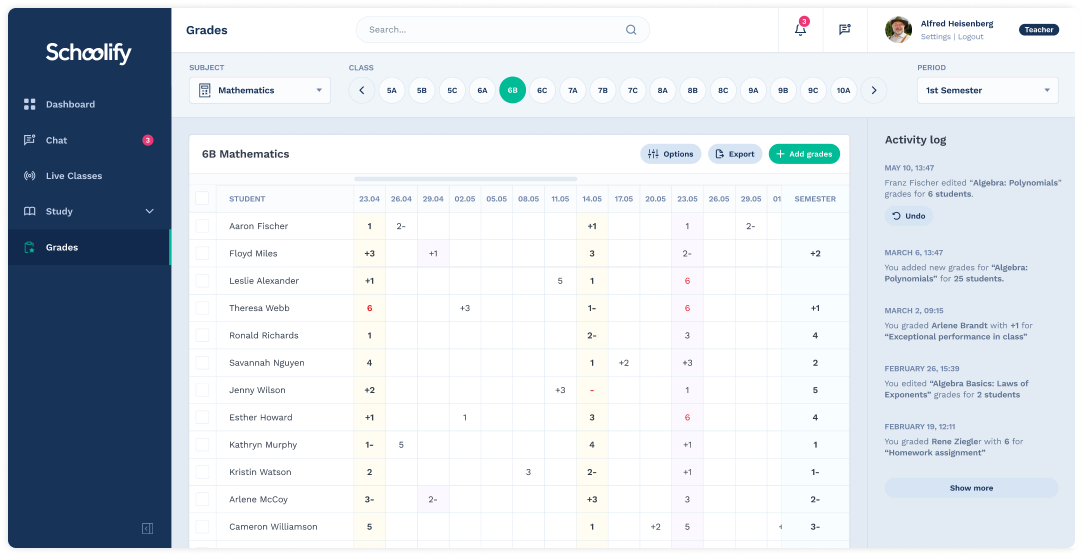Image resolution: width=1083 pixels, height=556 pixels.
Task: Open Dashboard from sidebar
Action: pyautogui.click(x=90, y=104)
